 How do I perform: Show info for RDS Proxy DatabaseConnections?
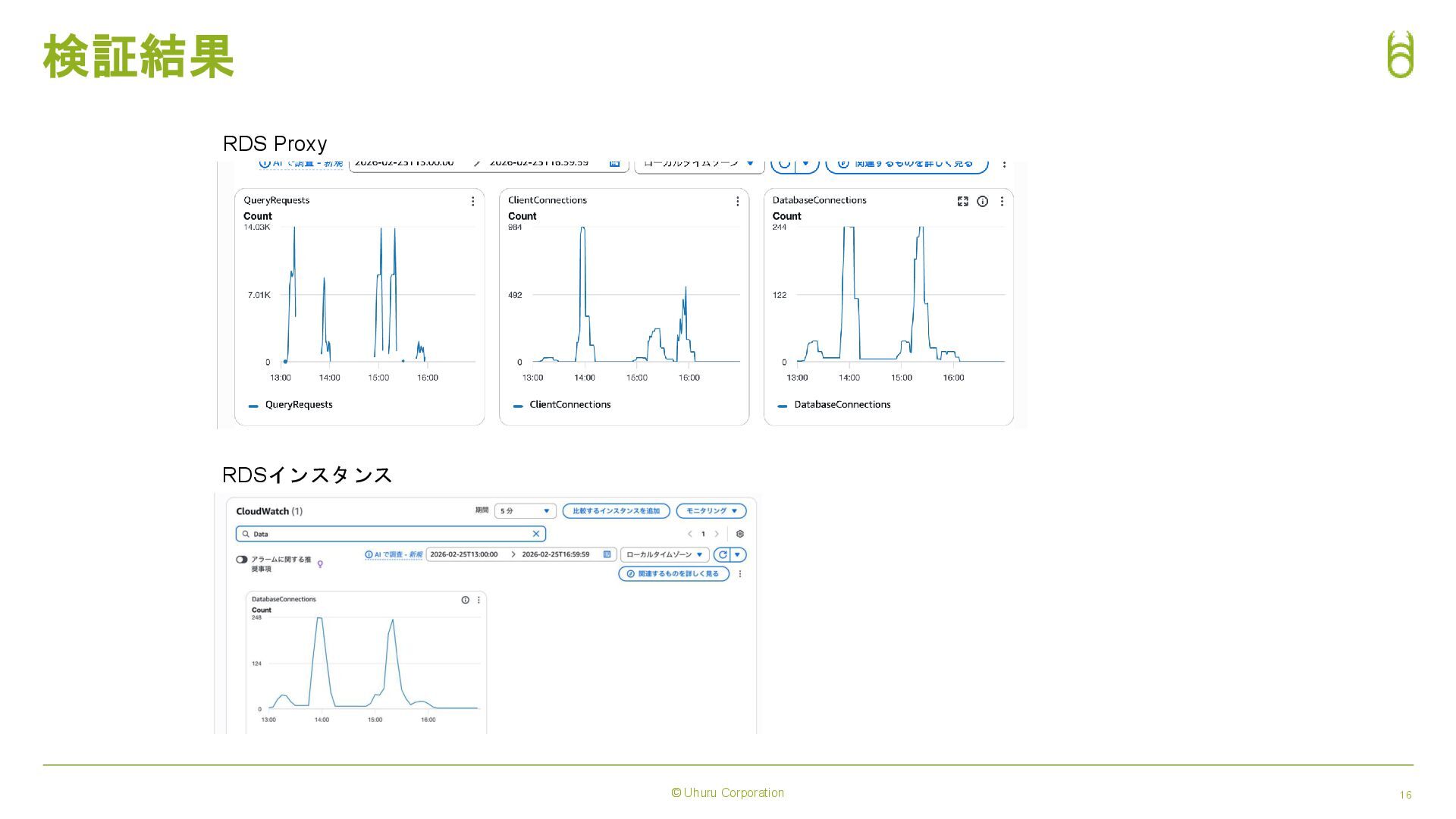[982, 201]
